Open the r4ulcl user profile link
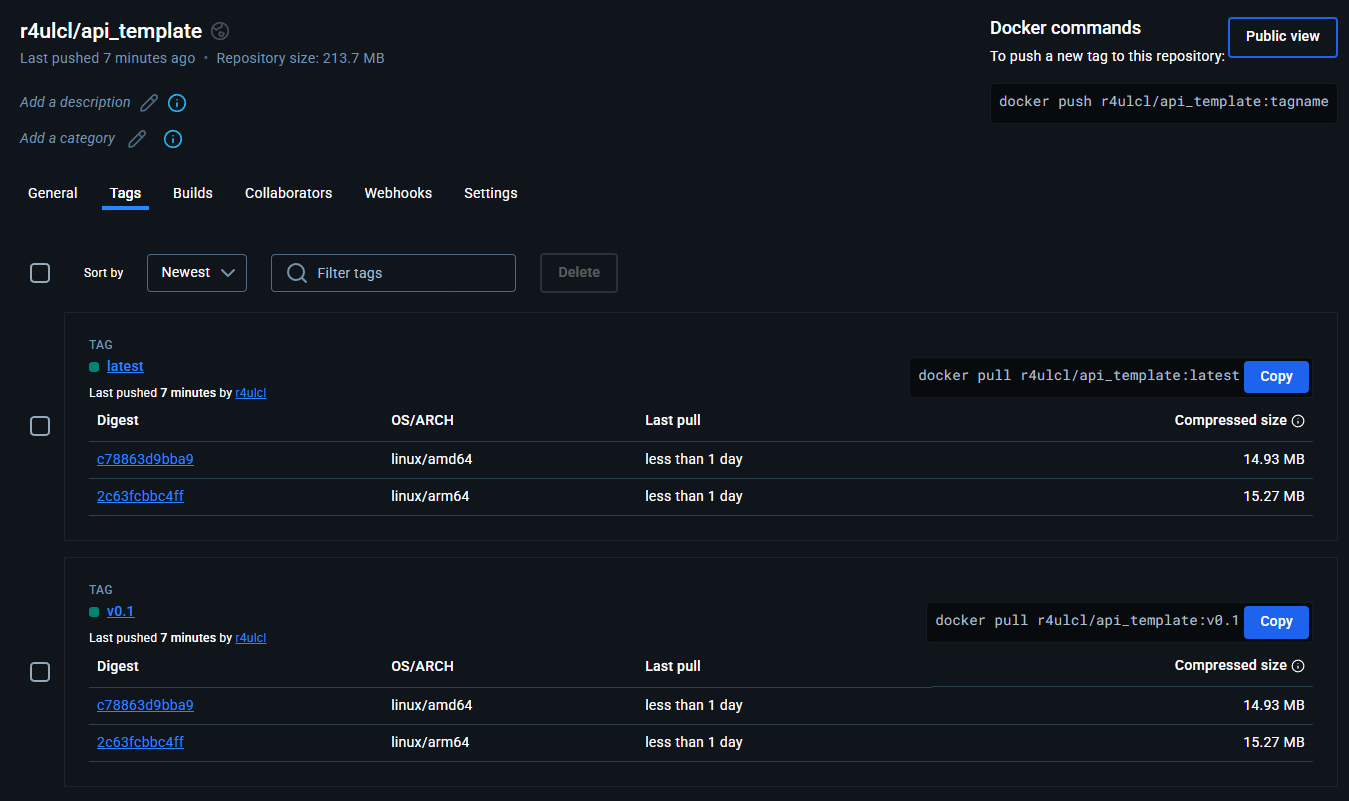Viewport: 1349px width, 801px height. tap(250, 392)
